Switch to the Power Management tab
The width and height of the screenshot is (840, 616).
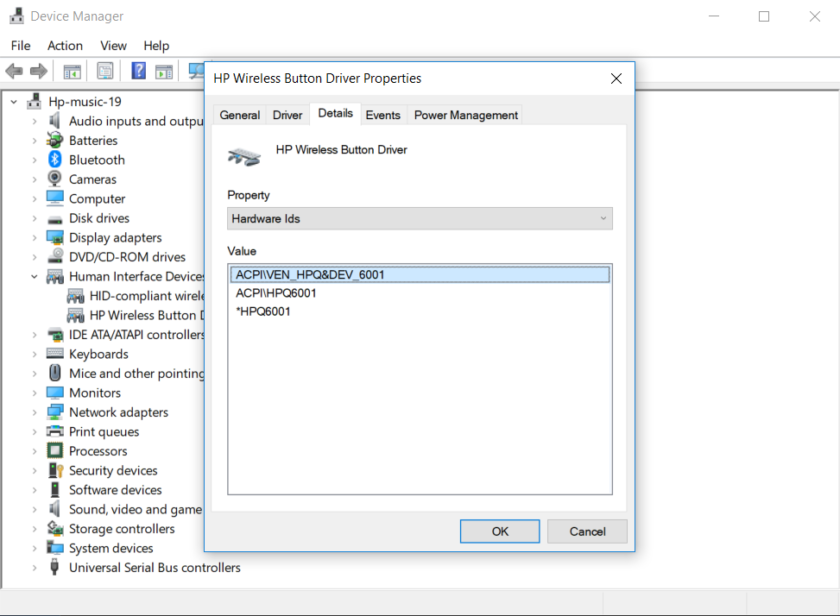coord(466,115)
